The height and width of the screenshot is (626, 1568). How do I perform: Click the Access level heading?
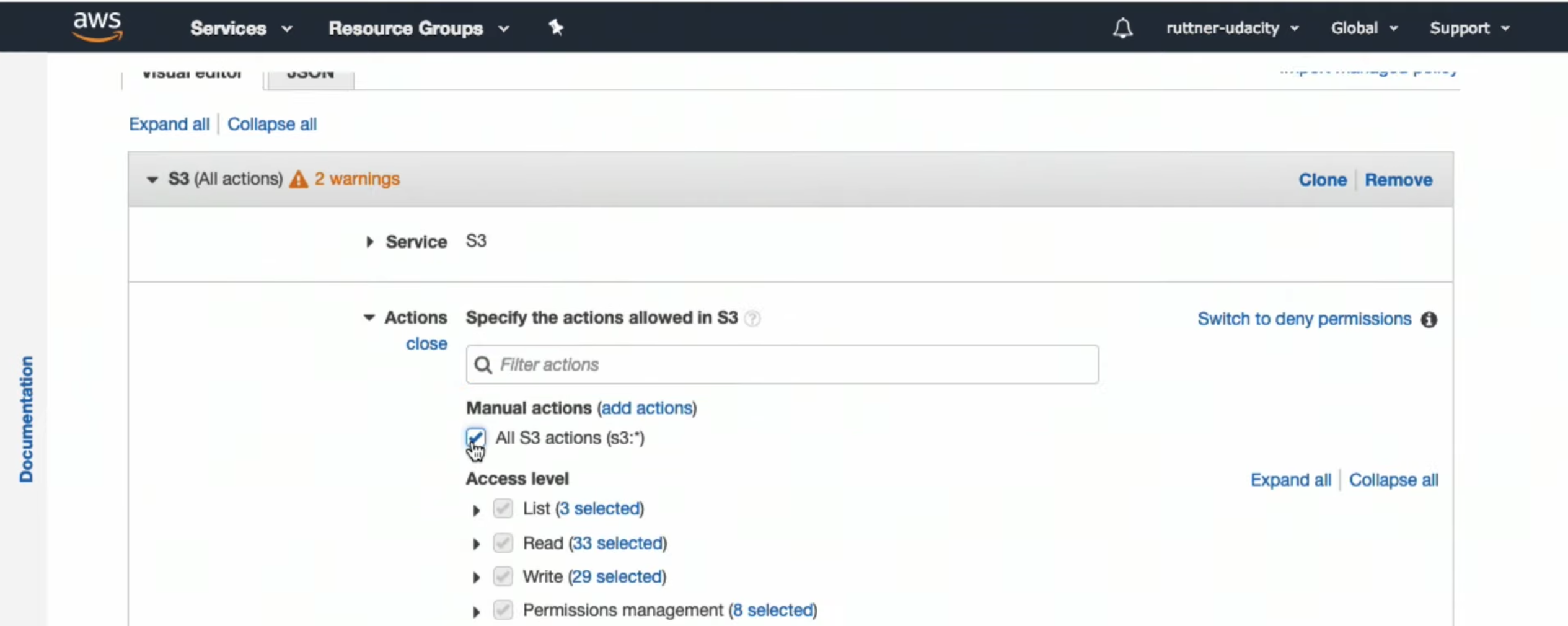(x=517, y=478)
